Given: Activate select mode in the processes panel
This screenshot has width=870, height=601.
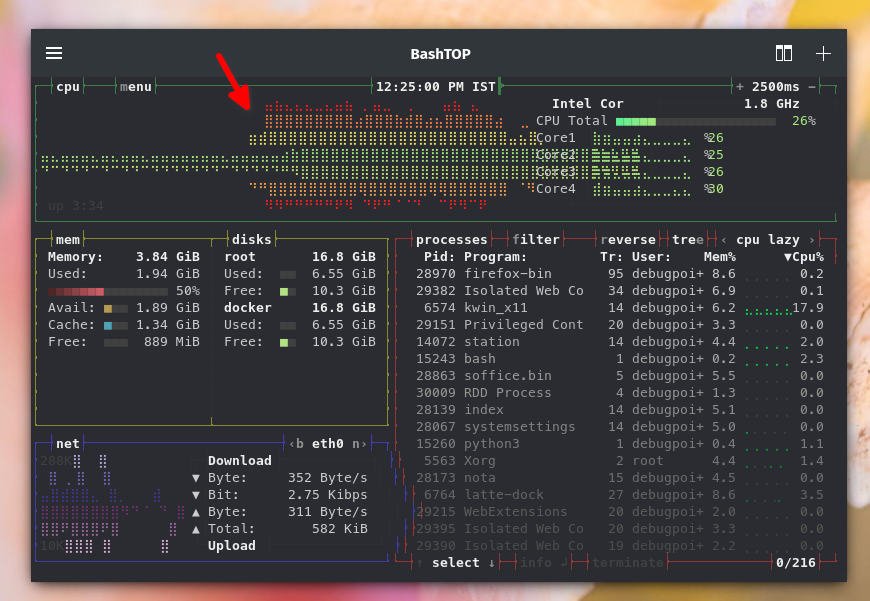Looking at the screenshot, I should pyautogui.click(x=455, y=562).
